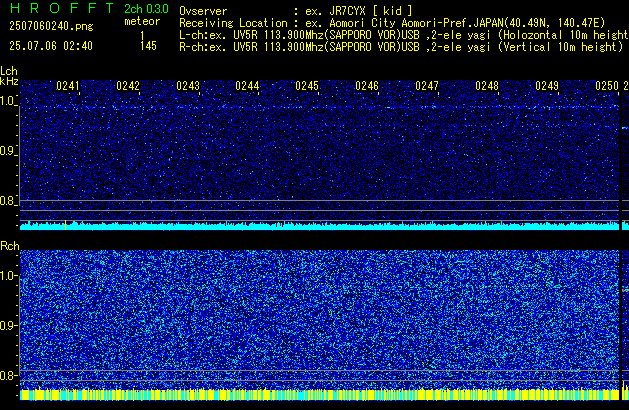The width and height of the screenshot is (629, 410).
Task: Click the 0244 time marker
Action: [247, 86]
